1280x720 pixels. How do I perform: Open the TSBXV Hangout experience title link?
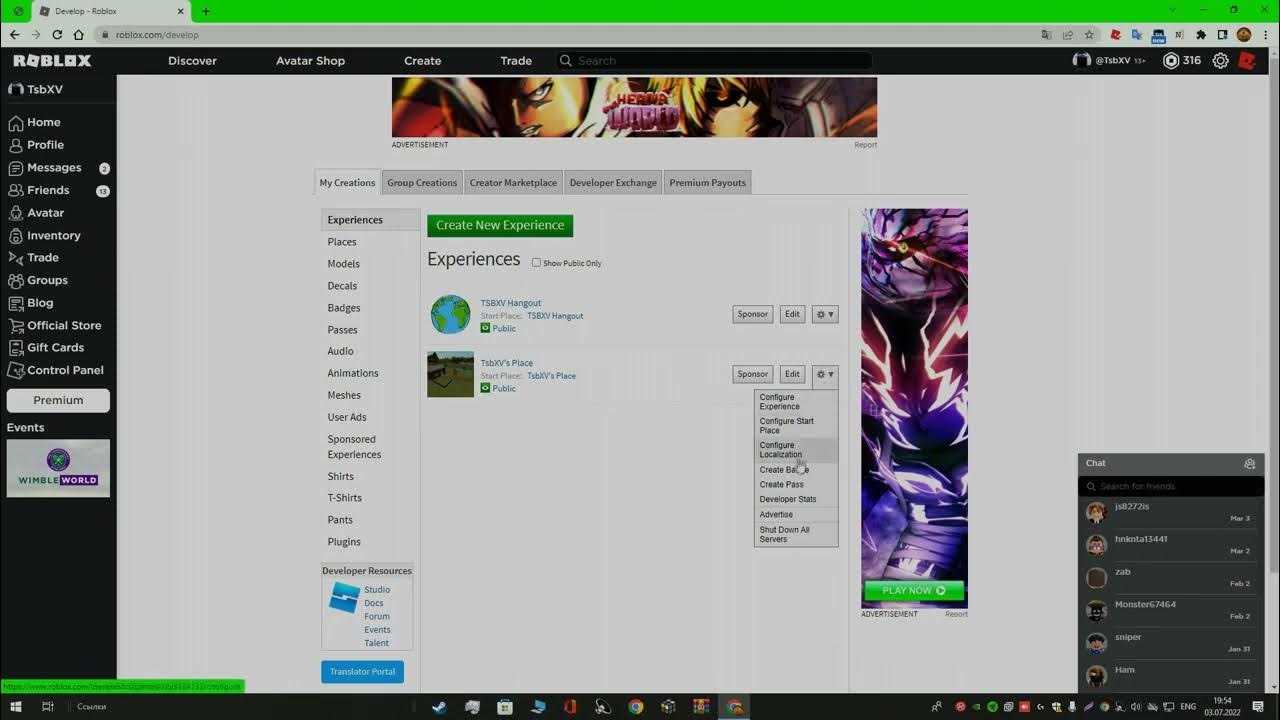[511, 303]
